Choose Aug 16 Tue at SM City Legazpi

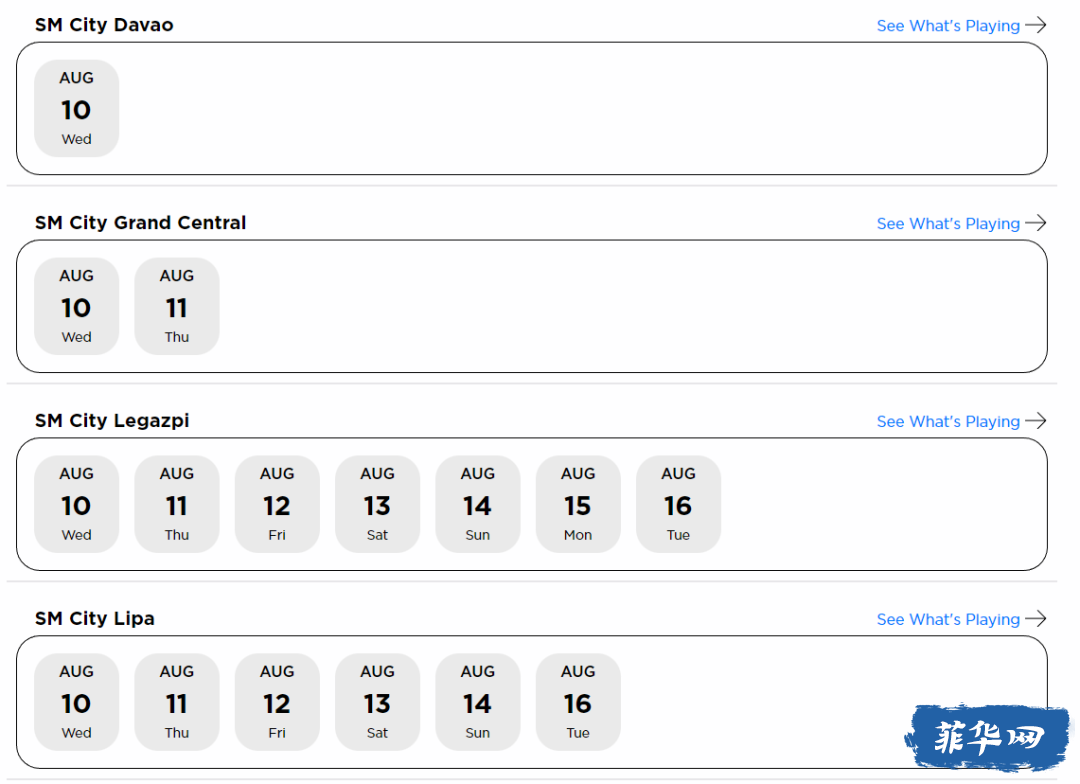[x=678, y=504]
